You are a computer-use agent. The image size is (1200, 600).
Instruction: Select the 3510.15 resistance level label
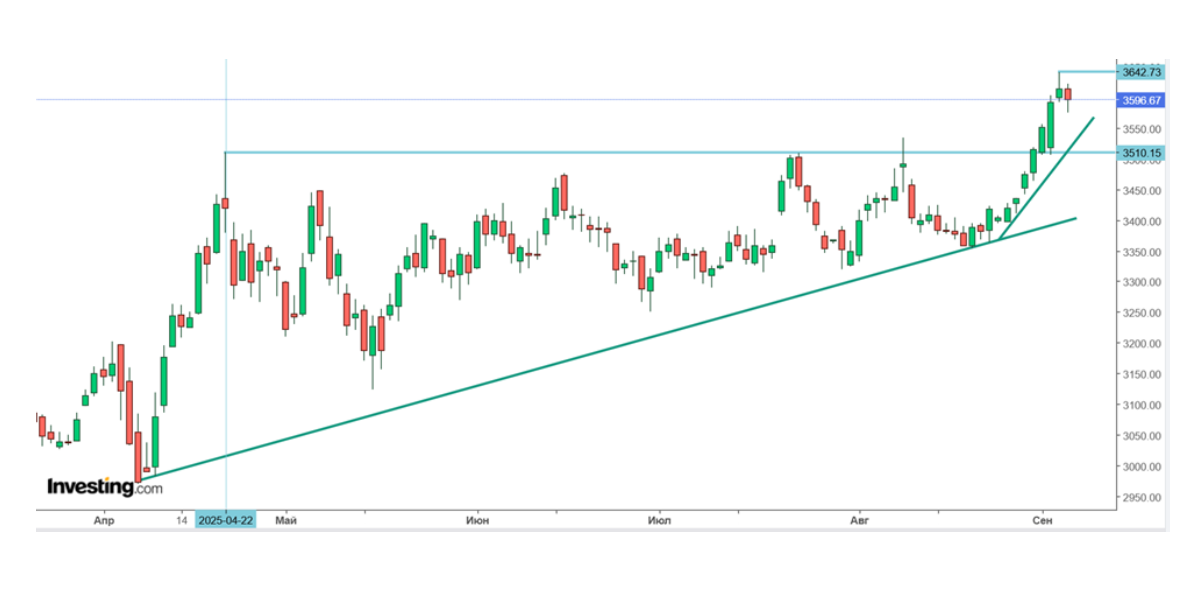1141,153
